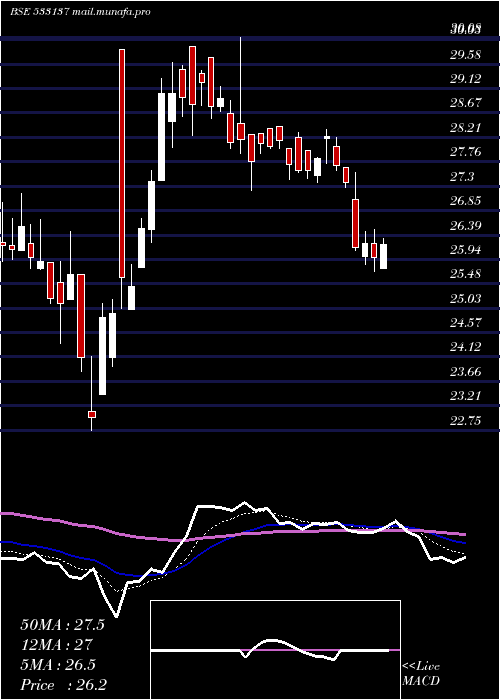This screenshot has width=500, height=700.
Task: Click the 24.12 price axis label
Action: coord(465,346)
